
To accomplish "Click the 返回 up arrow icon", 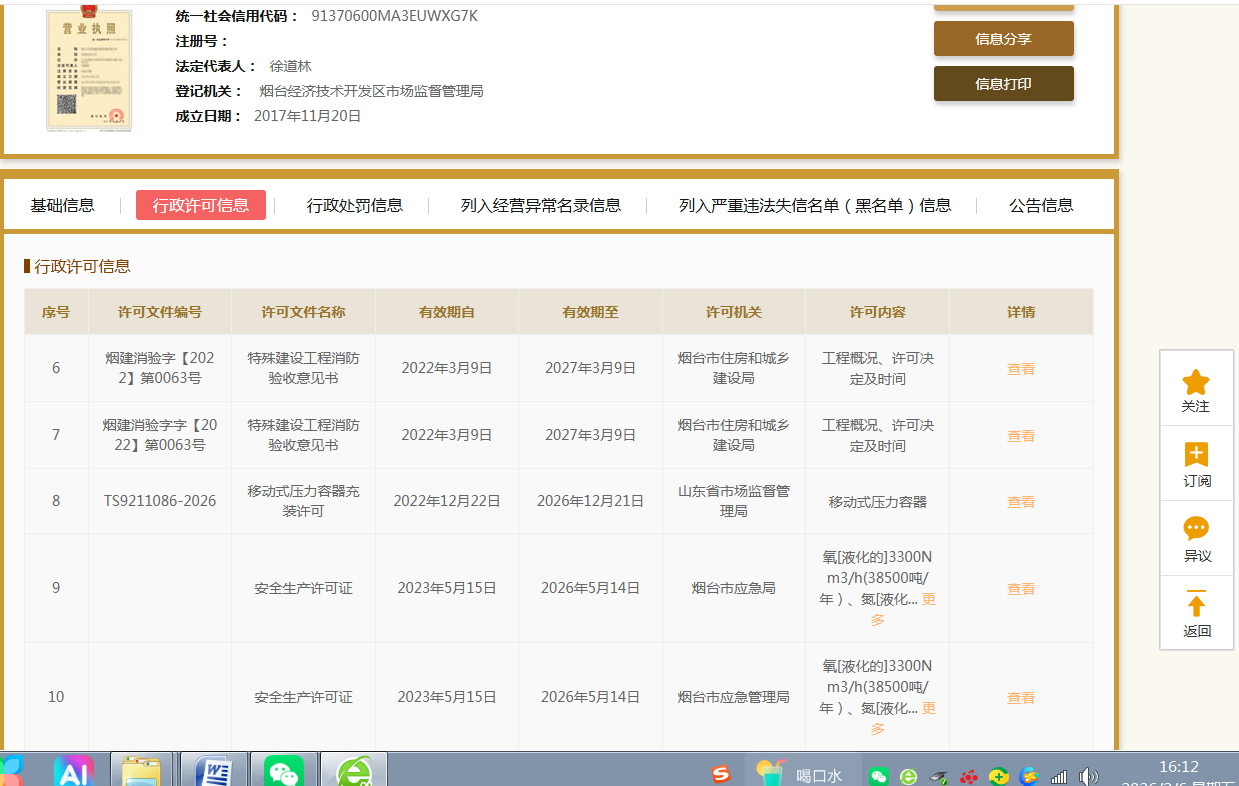I will 1196,604.
